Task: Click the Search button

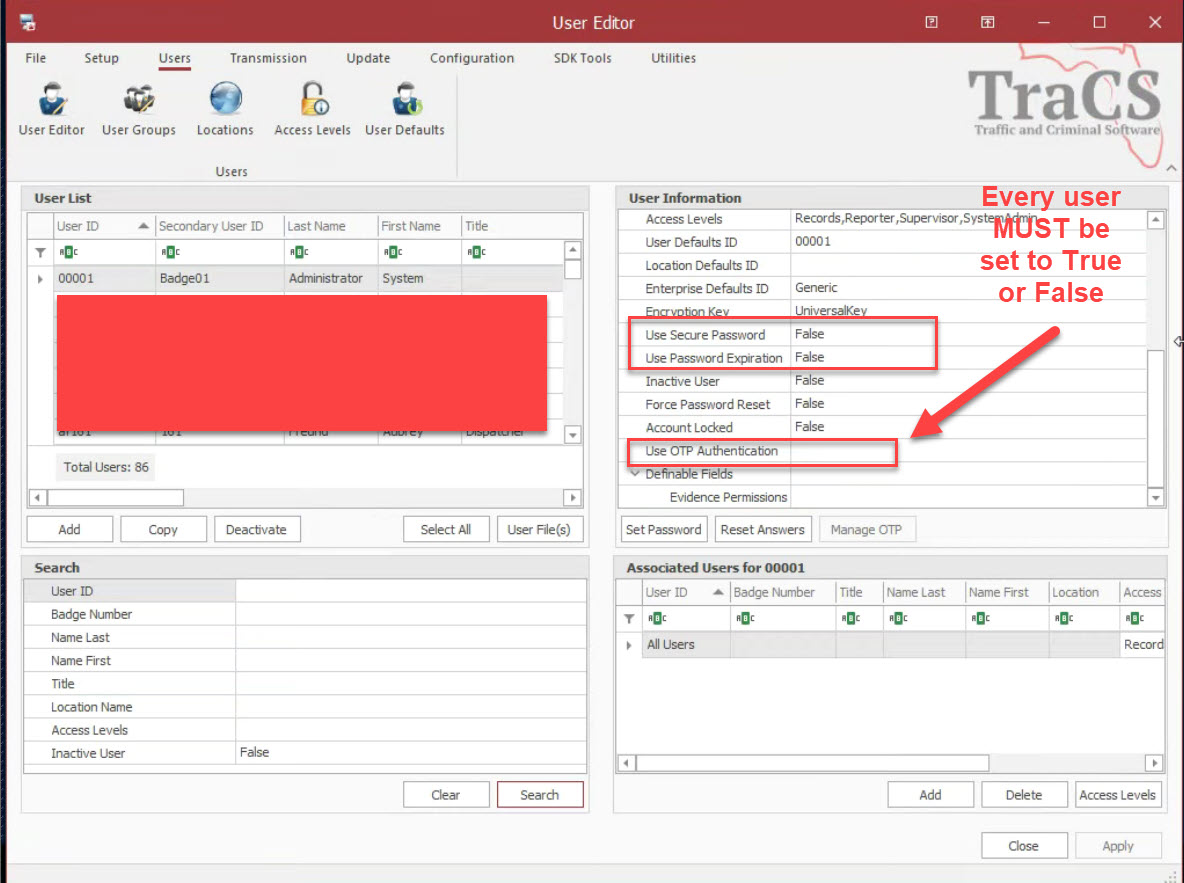Action: coord(540,795)
